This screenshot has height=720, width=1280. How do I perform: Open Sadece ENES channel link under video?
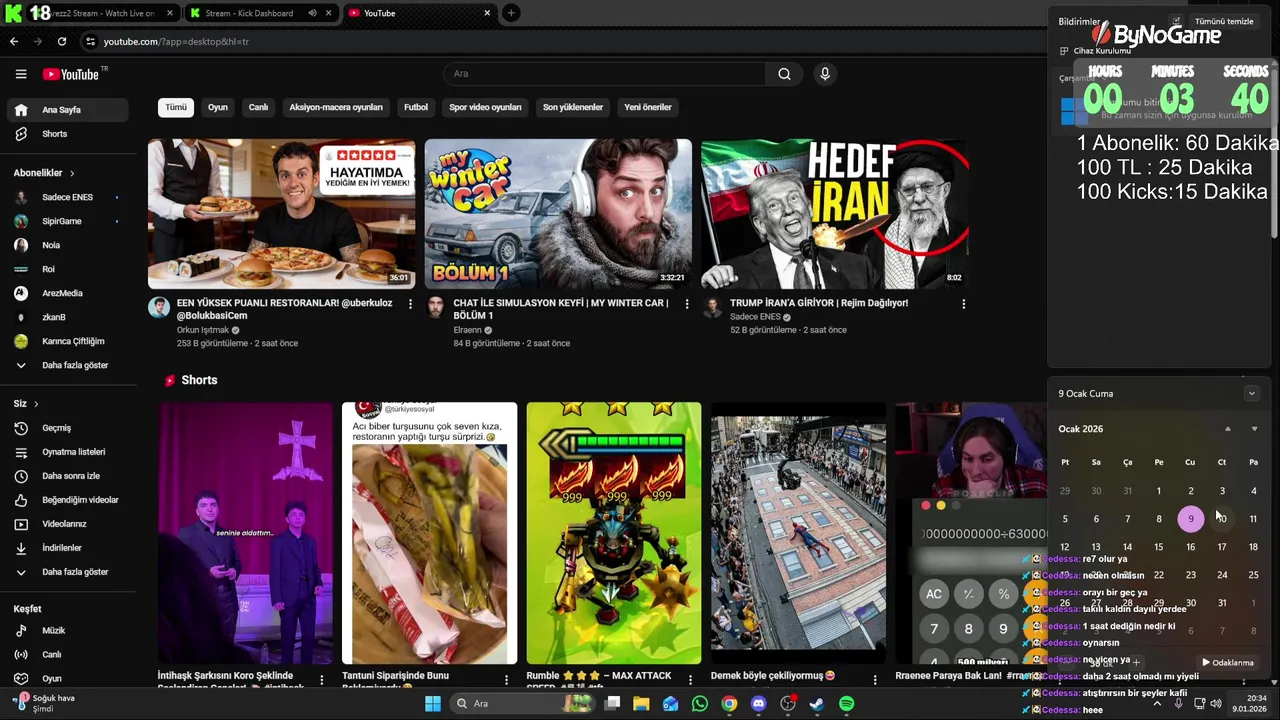[755, 317]
